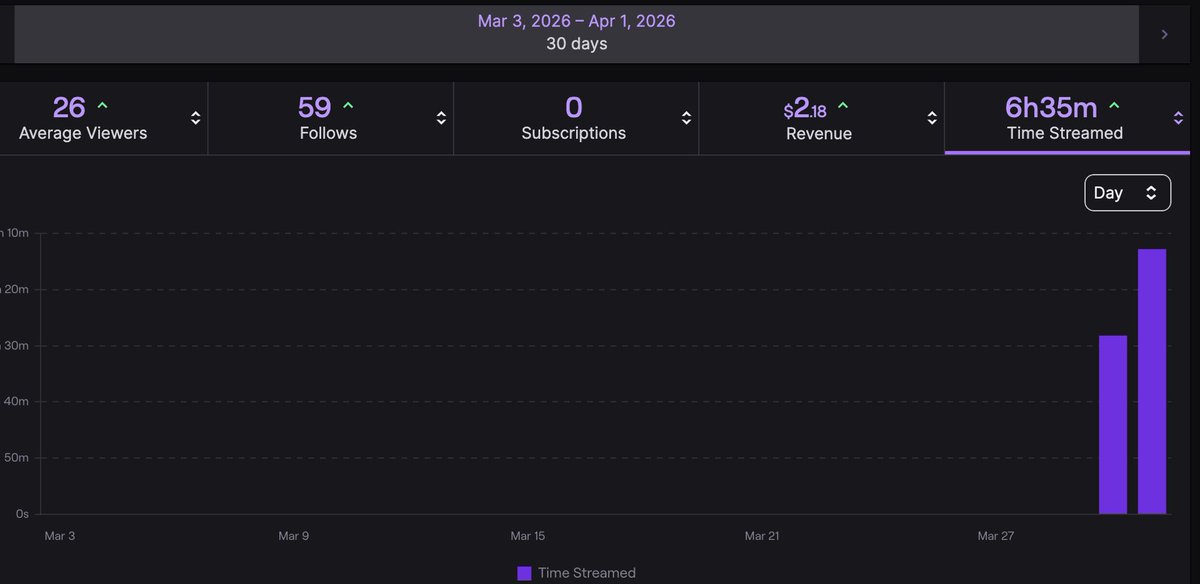Select the Time Streamed metric tab
1200x584 pixels.
click(x=1066, y=118)
